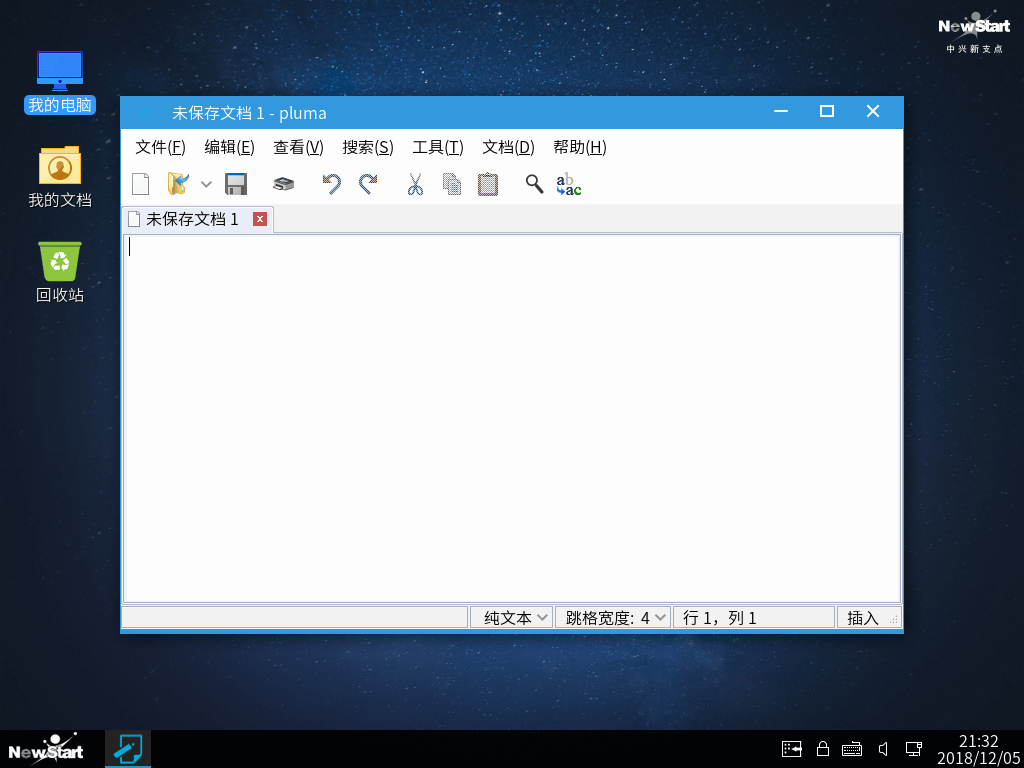The height and width of the screenshot is (768, 1024).
Task: Save the document with floppy disk icon
Action: (x=236, y=184)
